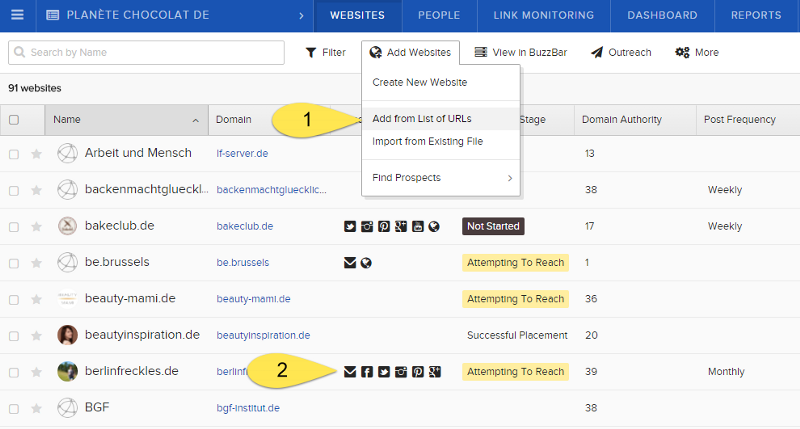Check the BGF row checkbox

click(x=14, y=409)
